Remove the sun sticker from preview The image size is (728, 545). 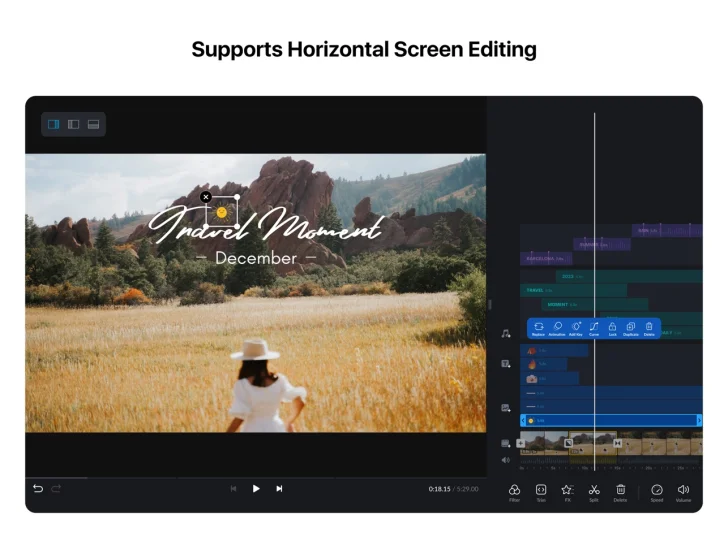coord(205,197)
